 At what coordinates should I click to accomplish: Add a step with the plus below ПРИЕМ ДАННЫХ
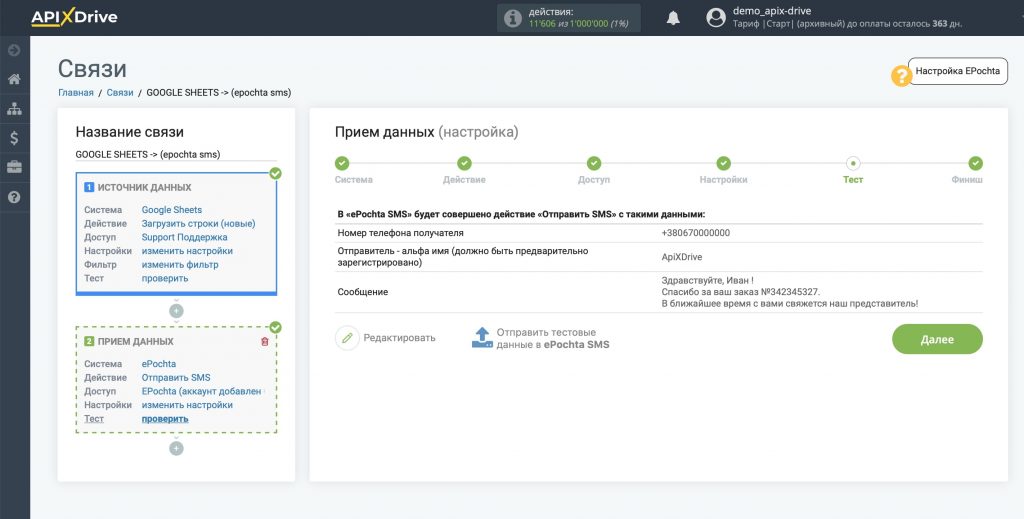coord(176,448)
